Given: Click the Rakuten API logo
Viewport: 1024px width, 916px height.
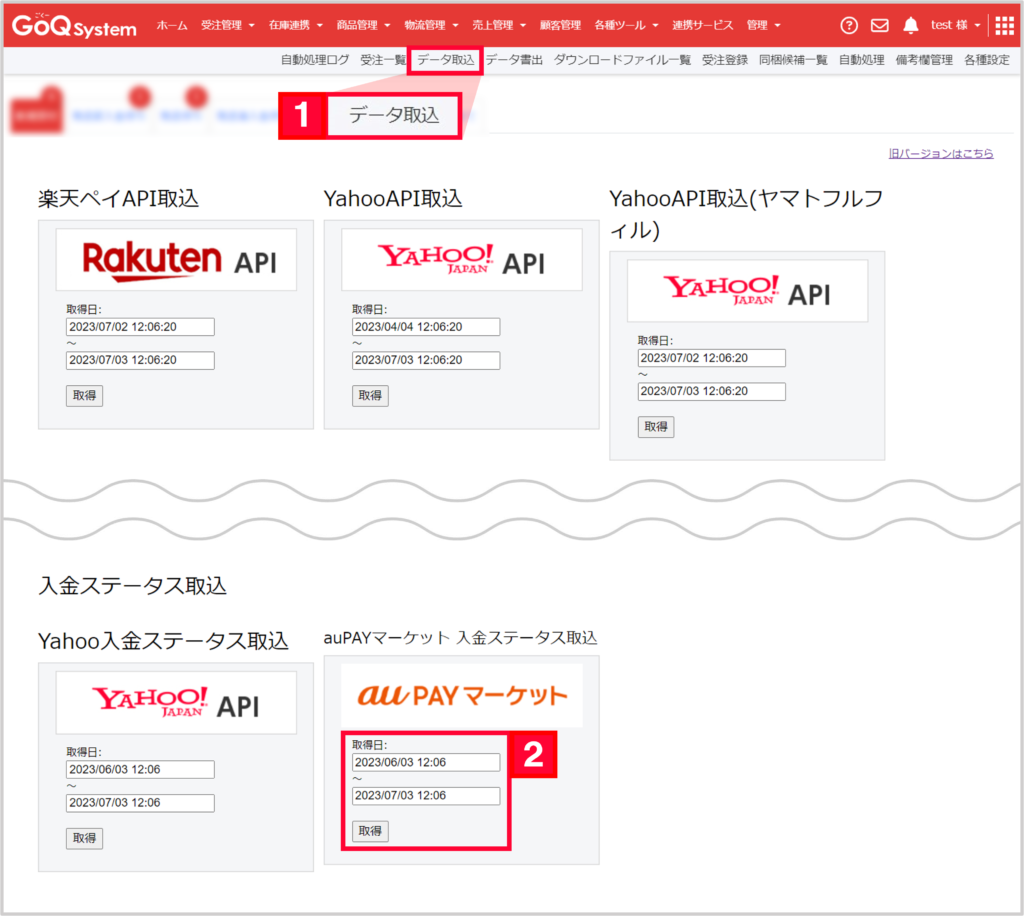Looking at the screenshot, I should coord(176,258).
